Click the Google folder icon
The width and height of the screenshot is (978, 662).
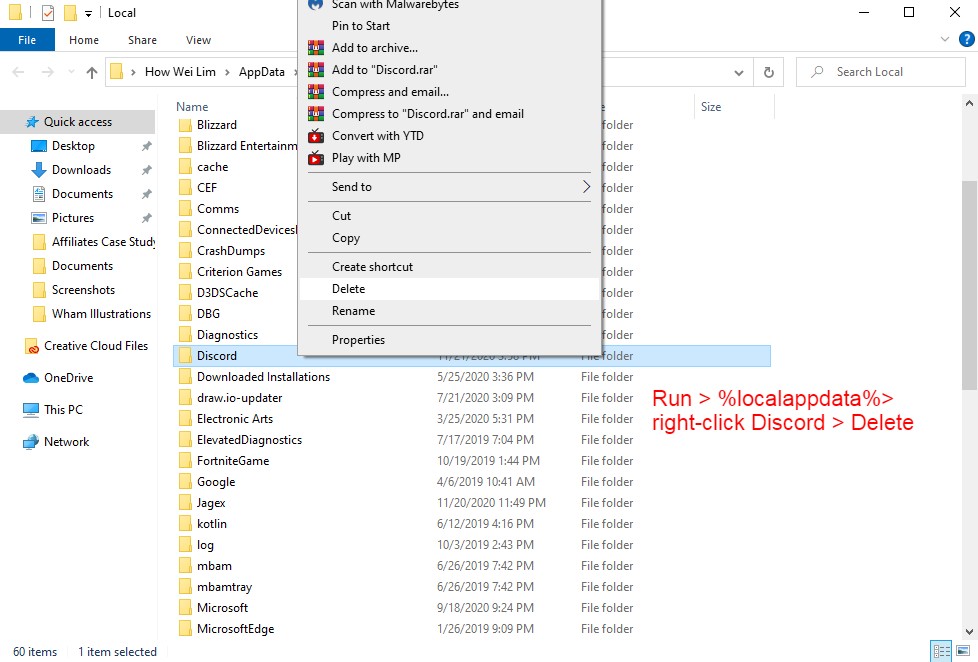185,482
